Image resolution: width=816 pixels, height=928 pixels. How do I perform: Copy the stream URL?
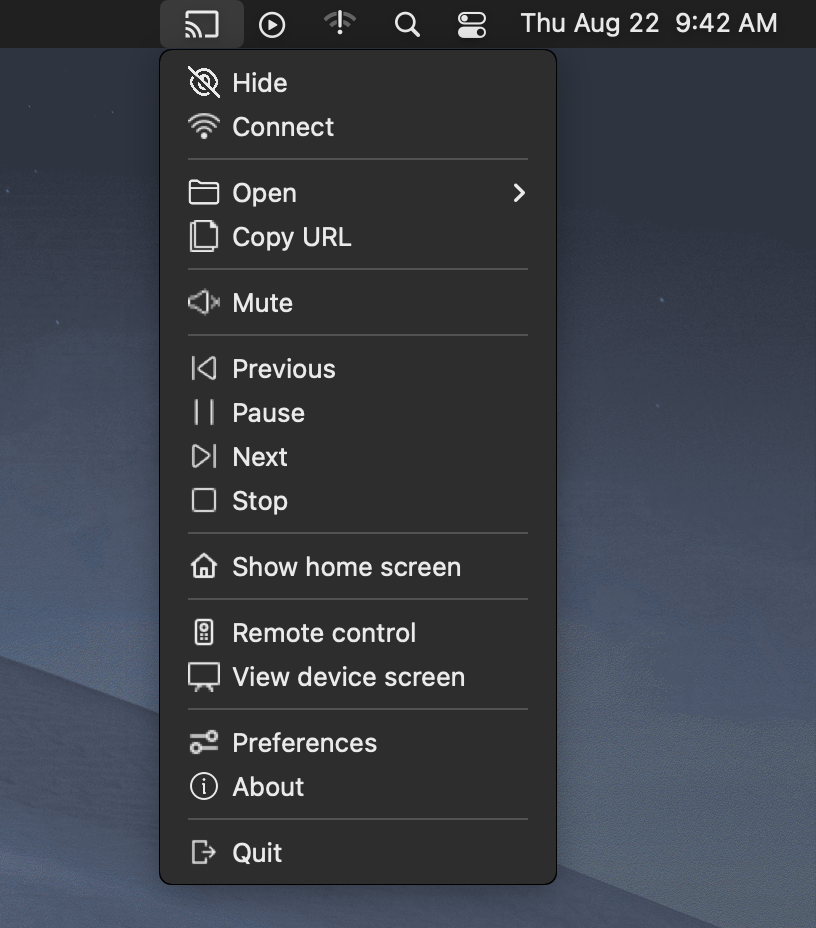[291, 237]
